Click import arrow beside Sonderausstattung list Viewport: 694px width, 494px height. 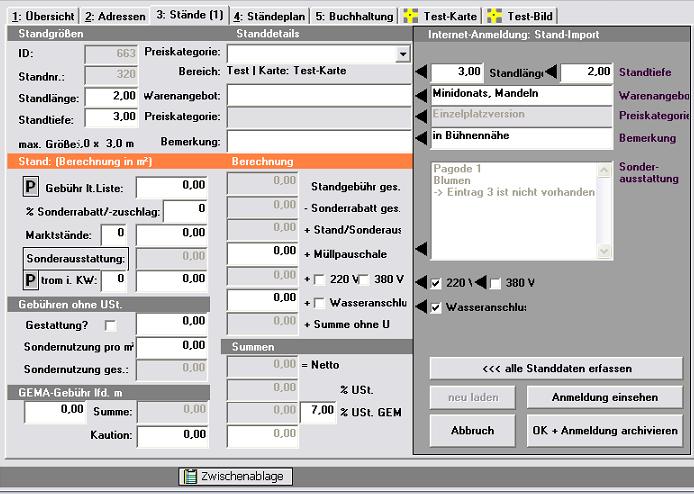(422, 249)
